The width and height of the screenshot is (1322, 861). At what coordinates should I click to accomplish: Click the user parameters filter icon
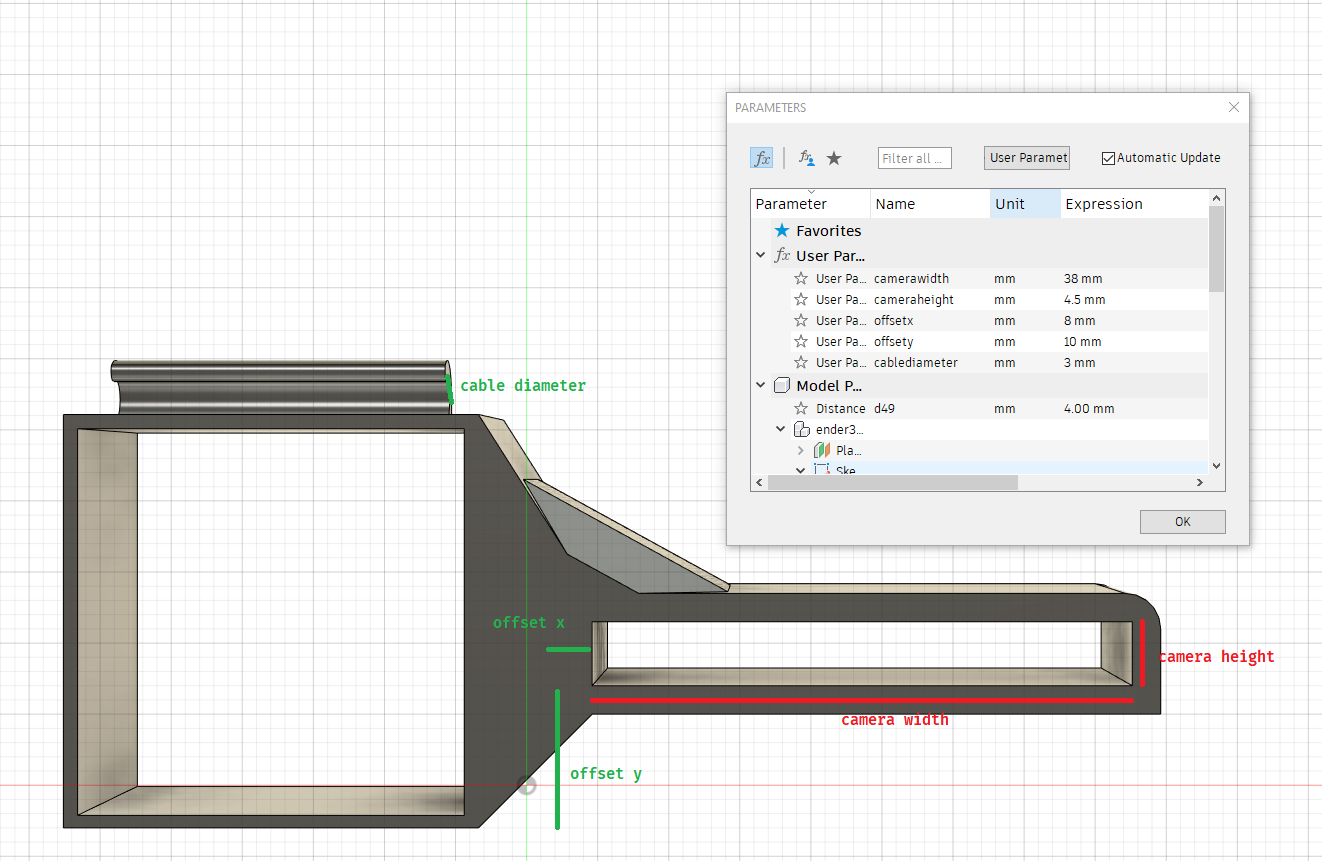pyautogui.click(x=807, y=158)
